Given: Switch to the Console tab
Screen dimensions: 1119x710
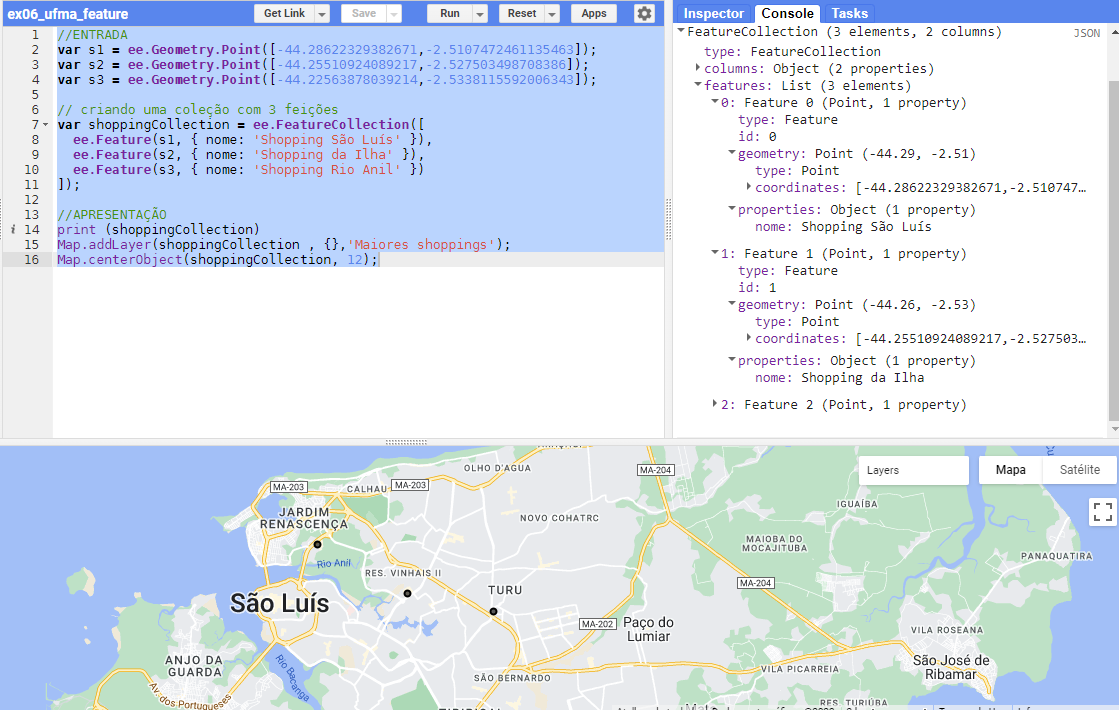Looking at the screenshot, I should point(787,14).
